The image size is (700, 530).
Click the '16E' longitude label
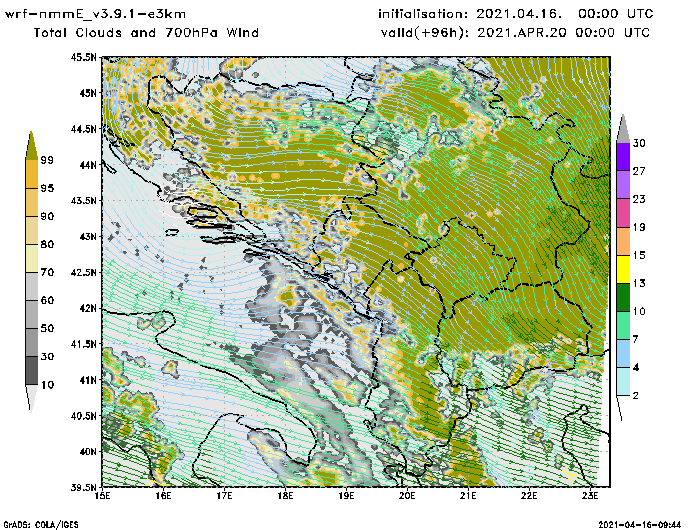click(163, 496)
